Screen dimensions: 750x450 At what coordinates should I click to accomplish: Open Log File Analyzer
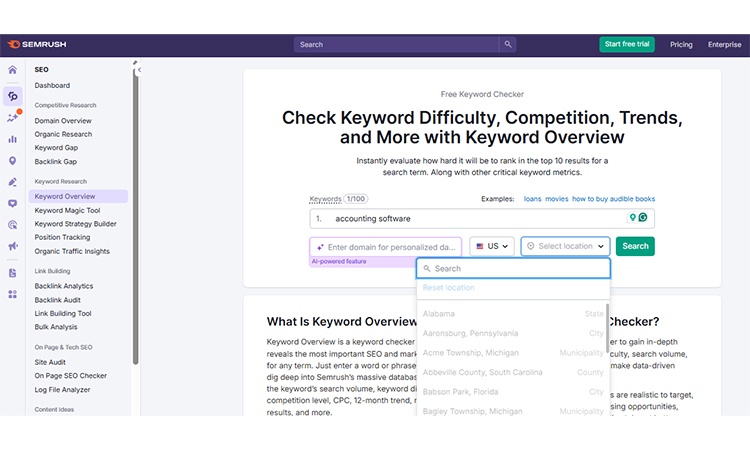(x=62, y=390)
